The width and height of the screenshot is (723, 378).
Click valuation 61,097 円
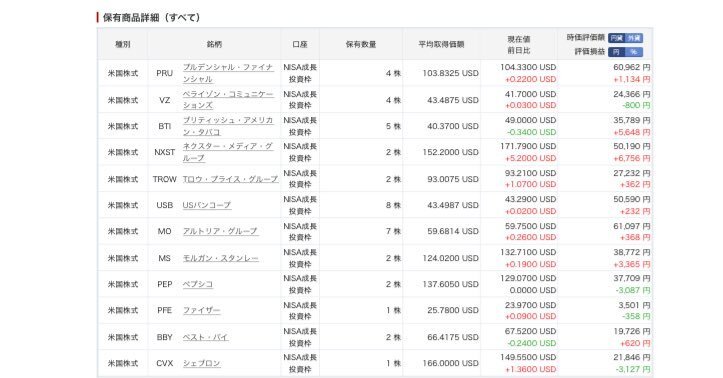(631, 226)
